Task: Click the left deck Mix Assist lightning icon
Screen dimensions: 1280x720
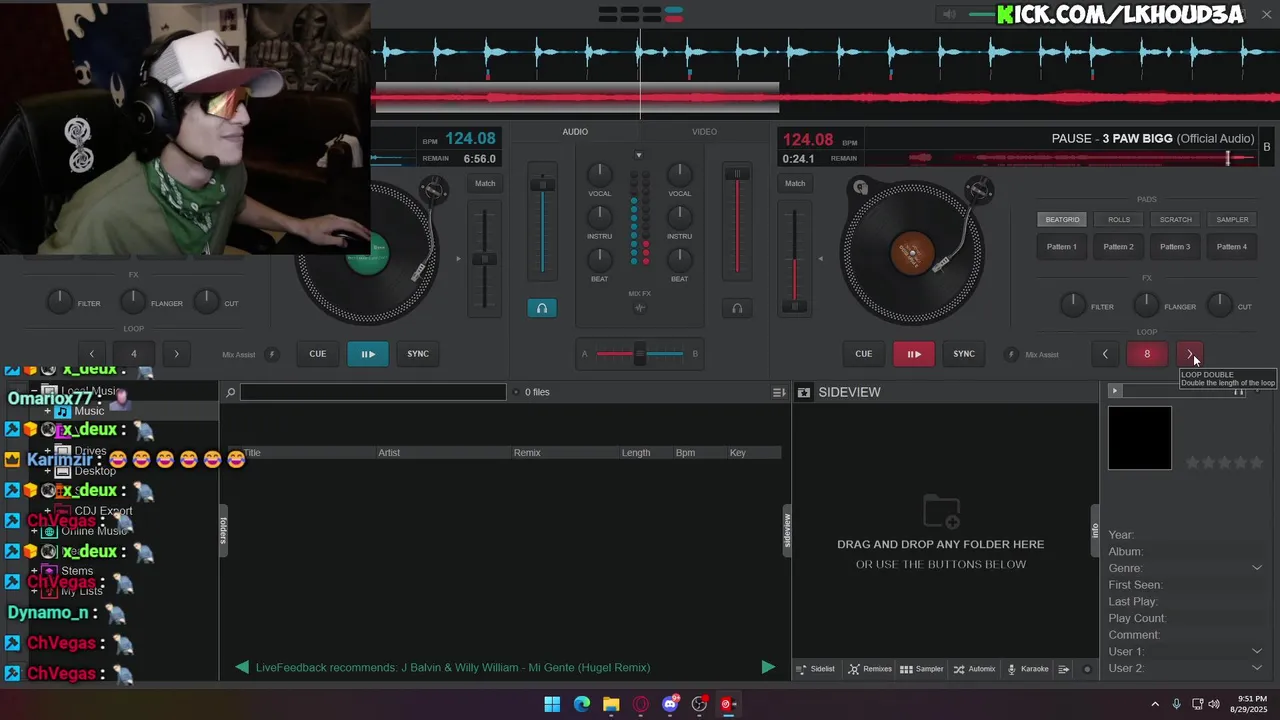Action: 272,354
